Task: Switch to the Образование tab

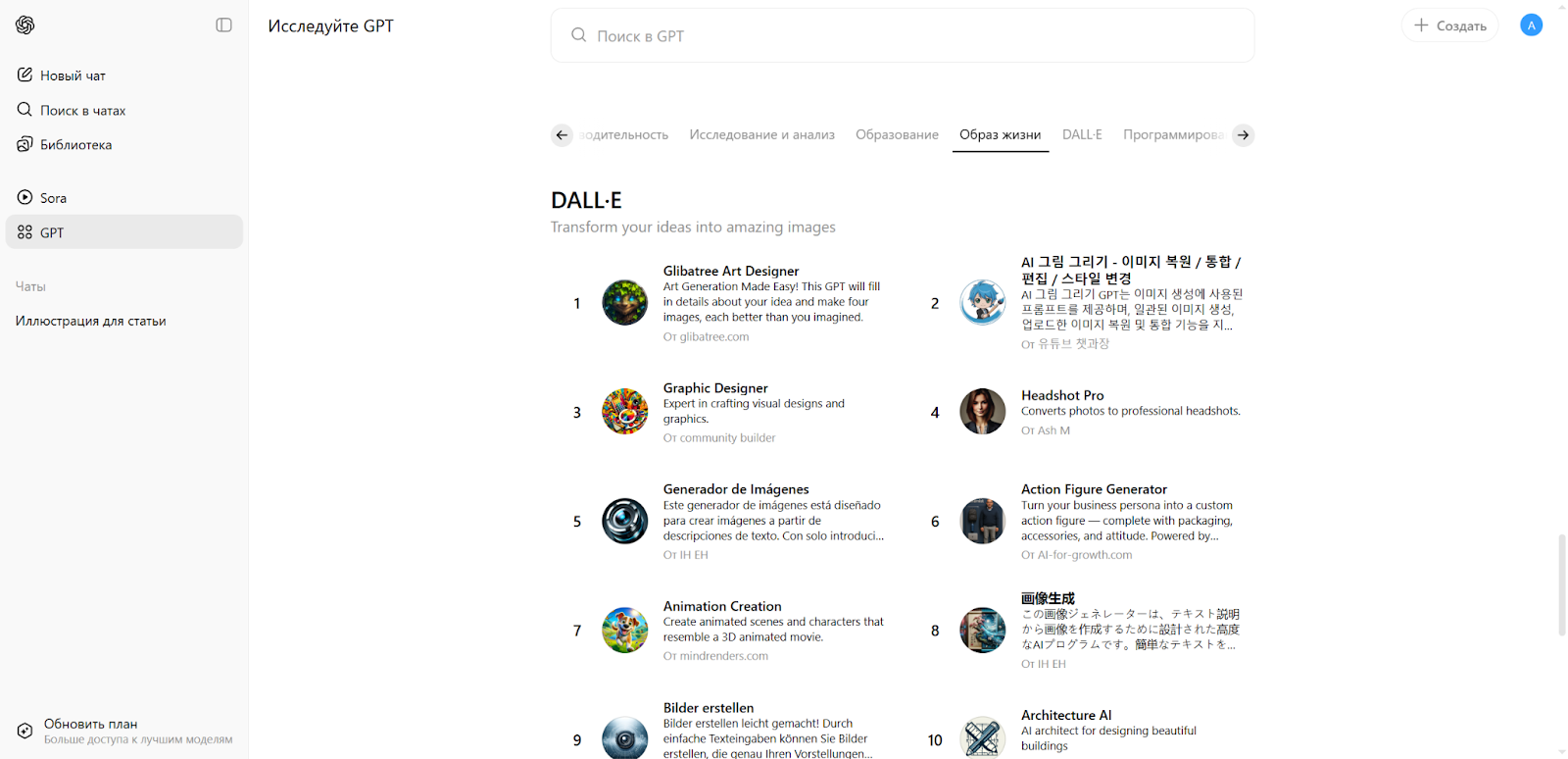Action: [x=897, y=134]
